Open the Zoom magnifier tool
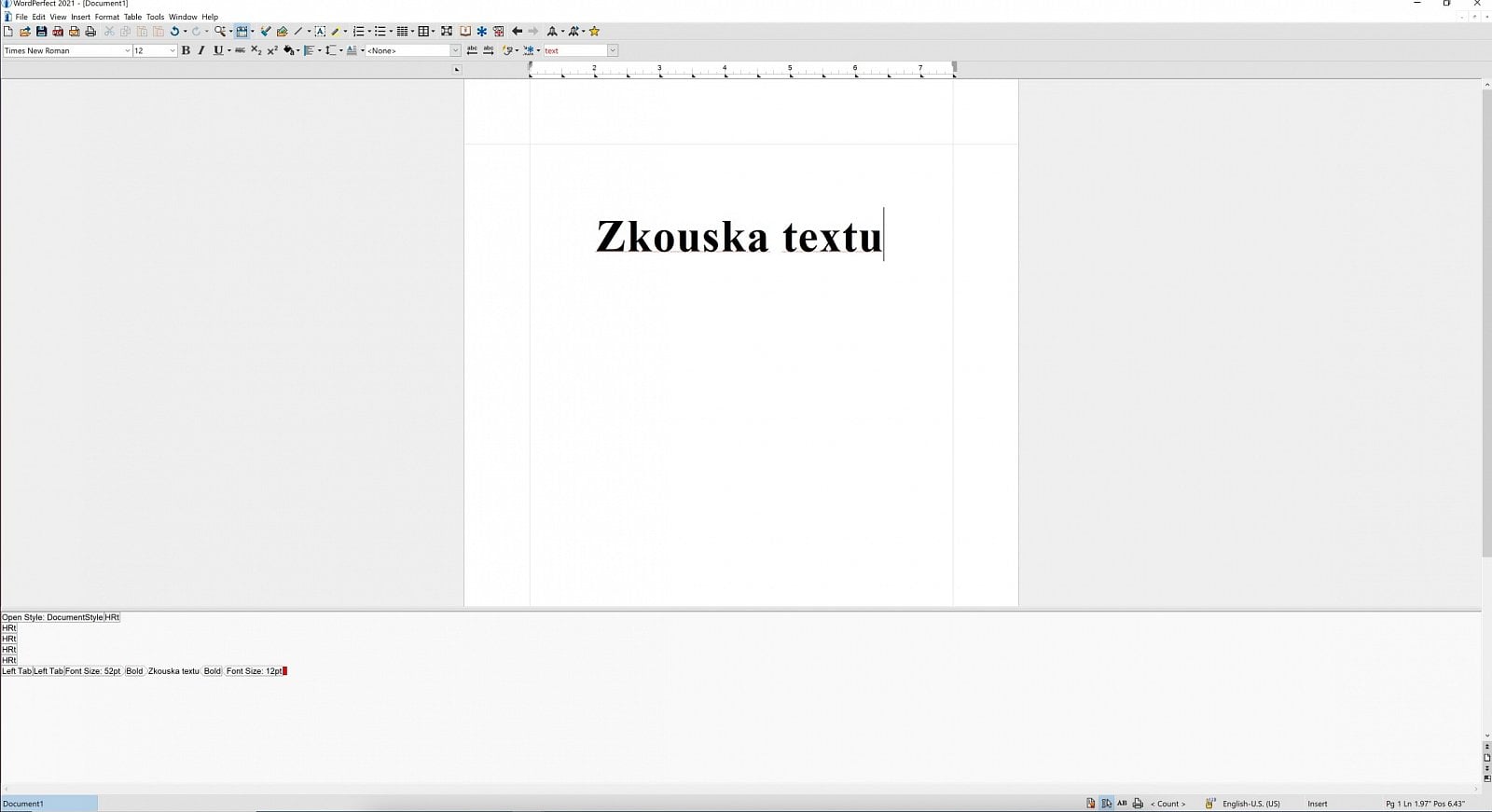 coord(220,31)
